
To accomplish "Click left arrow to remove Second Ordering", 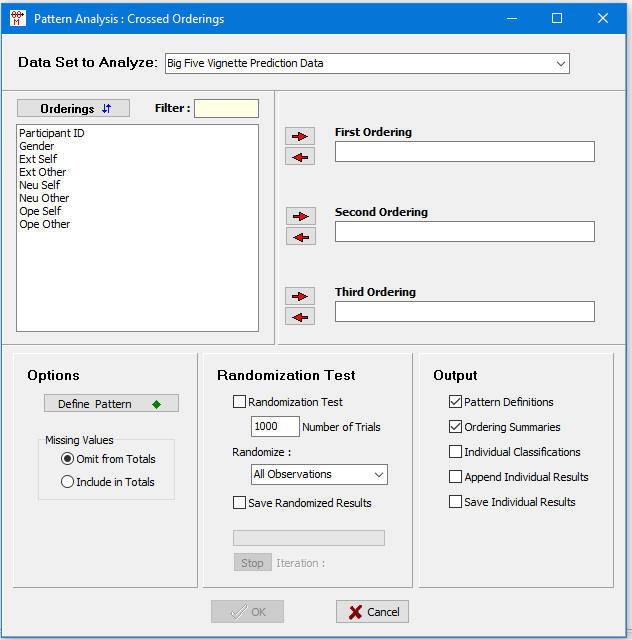I will click(x=299, y=237).
